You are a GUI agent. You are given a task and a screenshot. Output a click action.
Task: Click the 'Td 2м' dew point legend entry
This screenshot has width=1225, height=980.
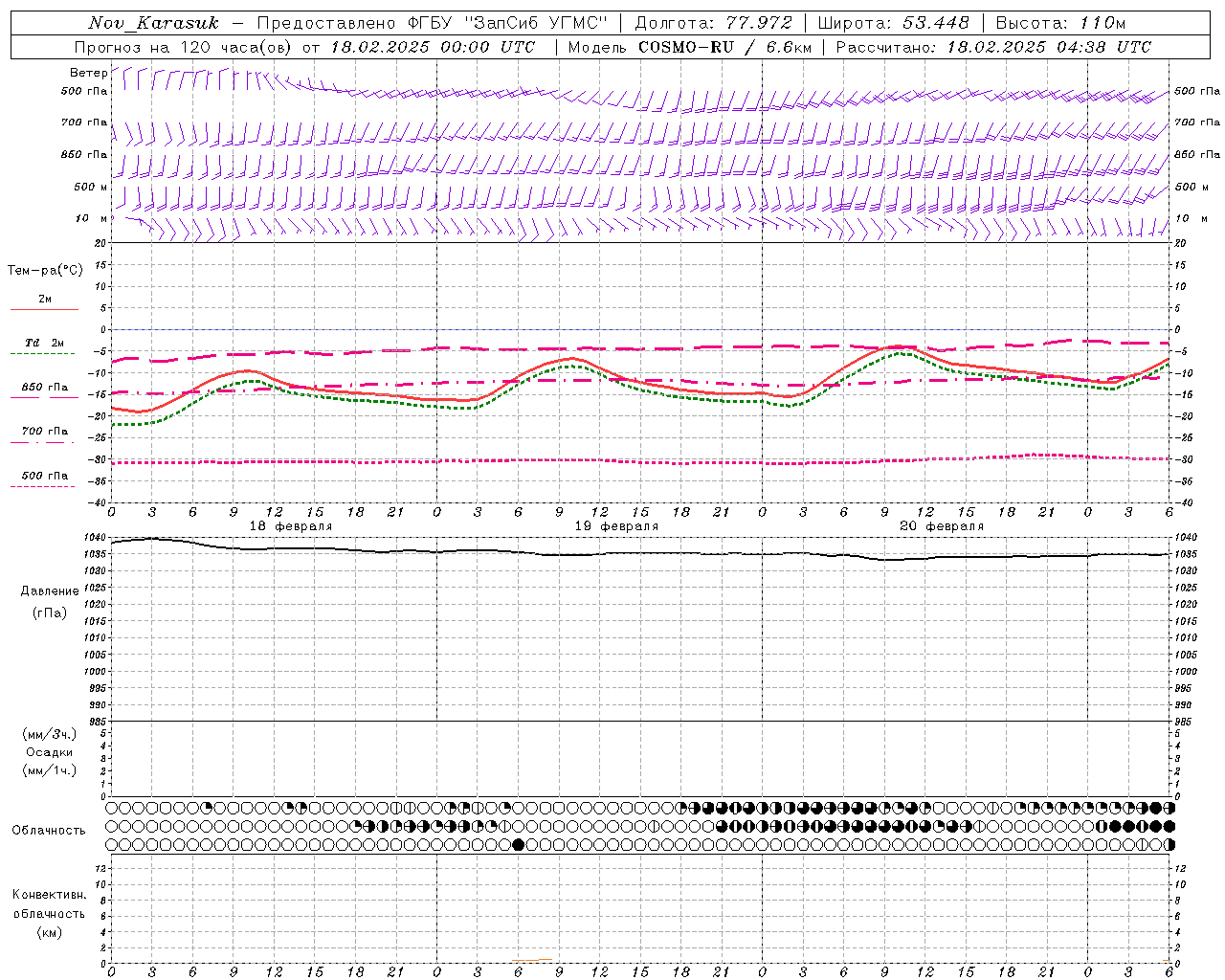pos(44,343)
